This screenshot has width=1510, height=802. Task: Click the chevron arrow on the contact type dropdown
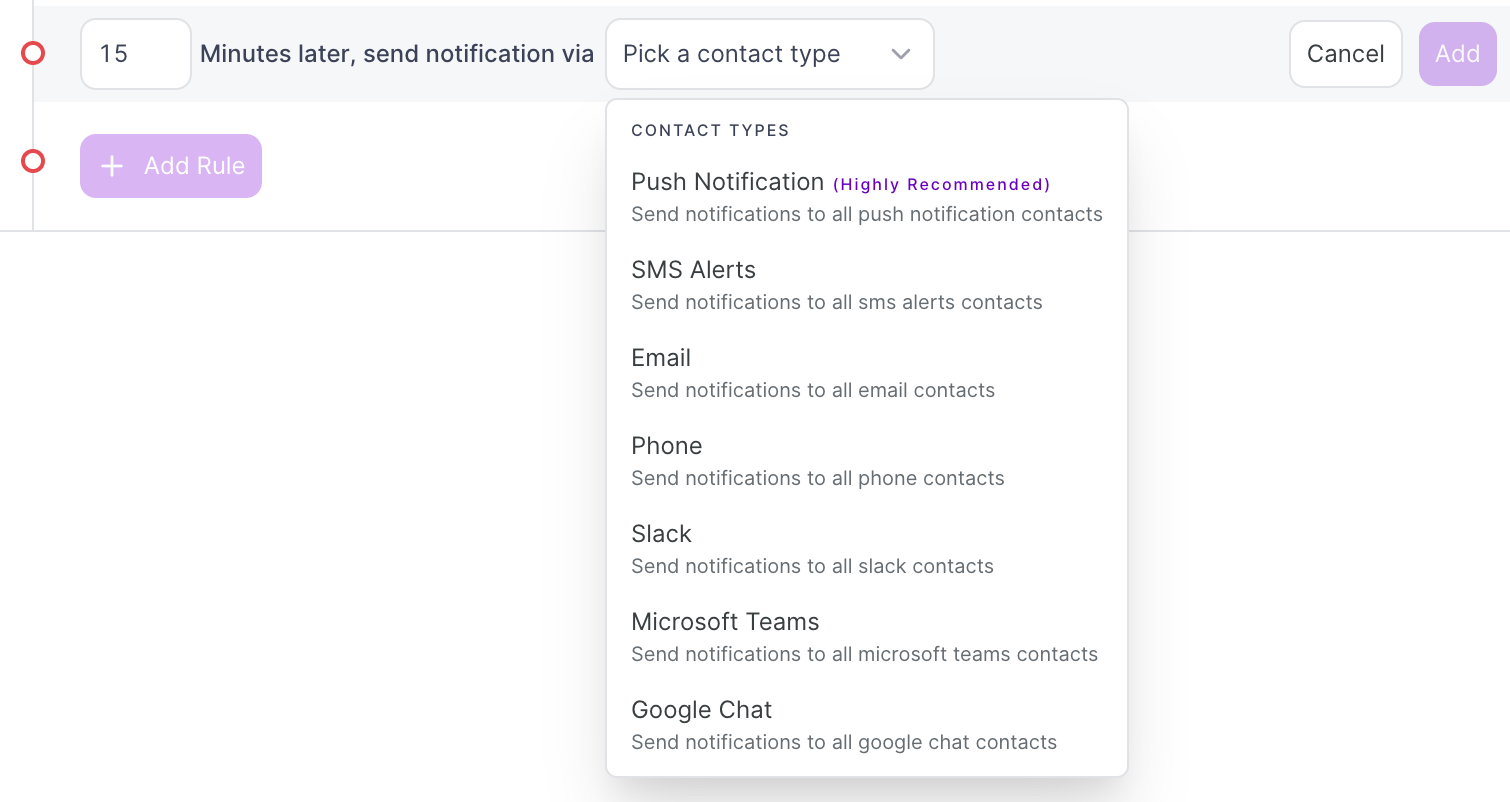[x=901, y=54]
